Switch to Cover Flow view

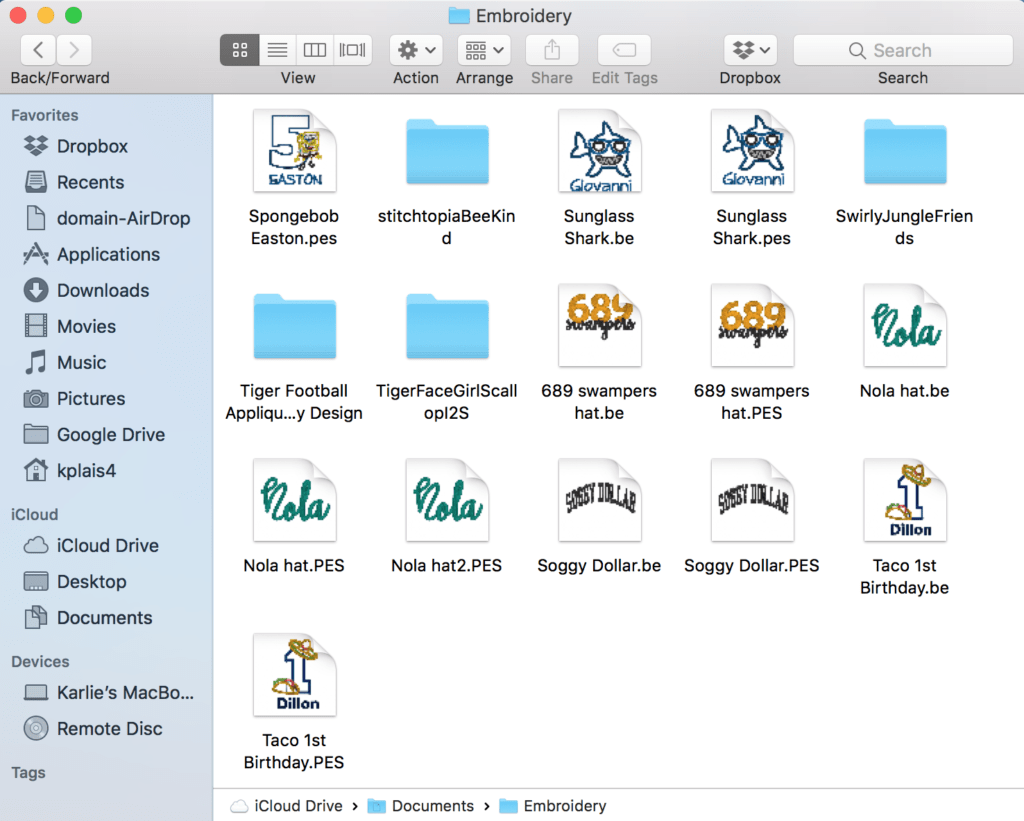coord(352,50)
